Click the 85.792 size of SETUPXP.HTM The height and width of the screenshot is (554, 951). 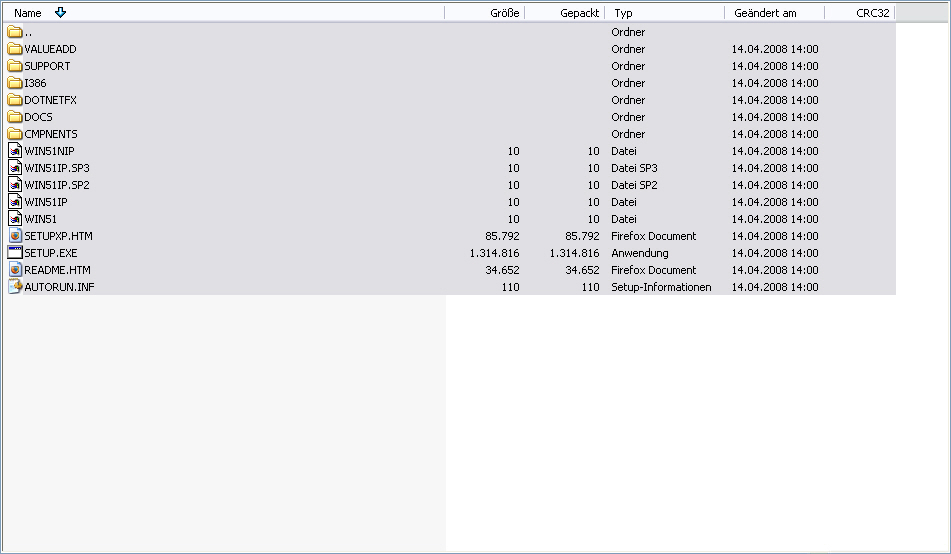pyautogui.click(x=502, y=236)
